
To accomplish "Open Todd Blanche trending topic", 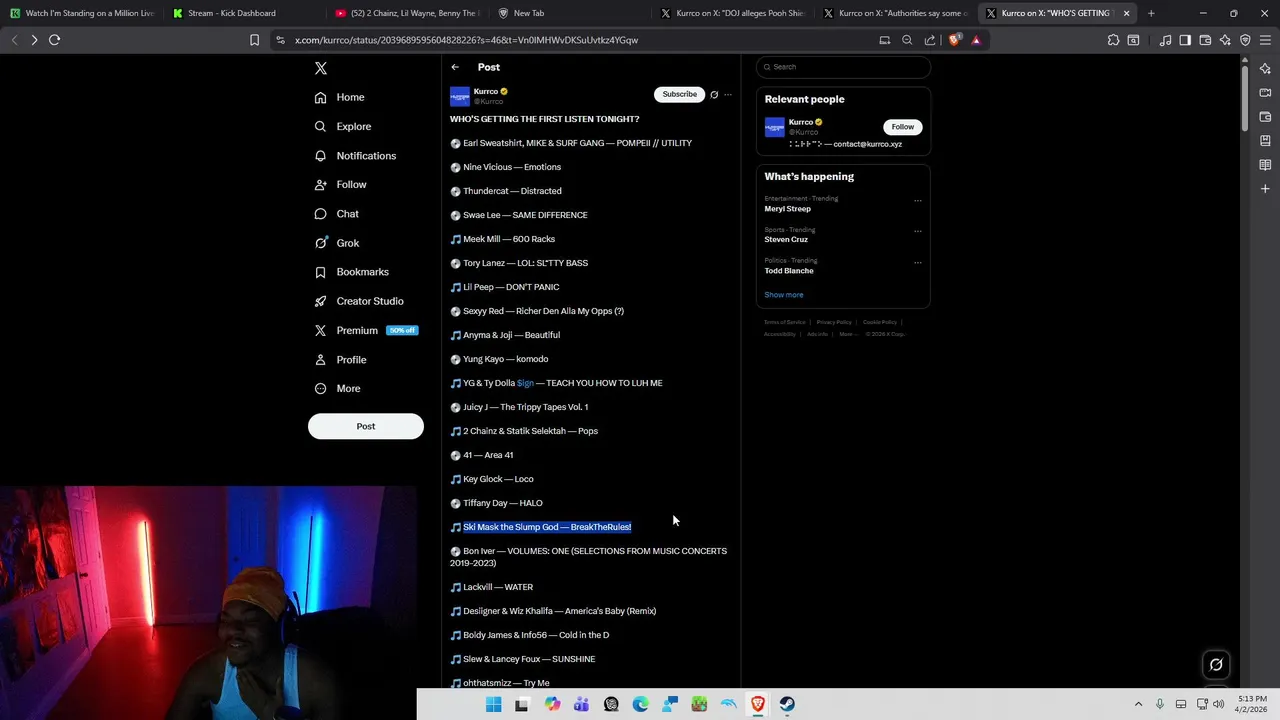I will (x=789, y=271).
